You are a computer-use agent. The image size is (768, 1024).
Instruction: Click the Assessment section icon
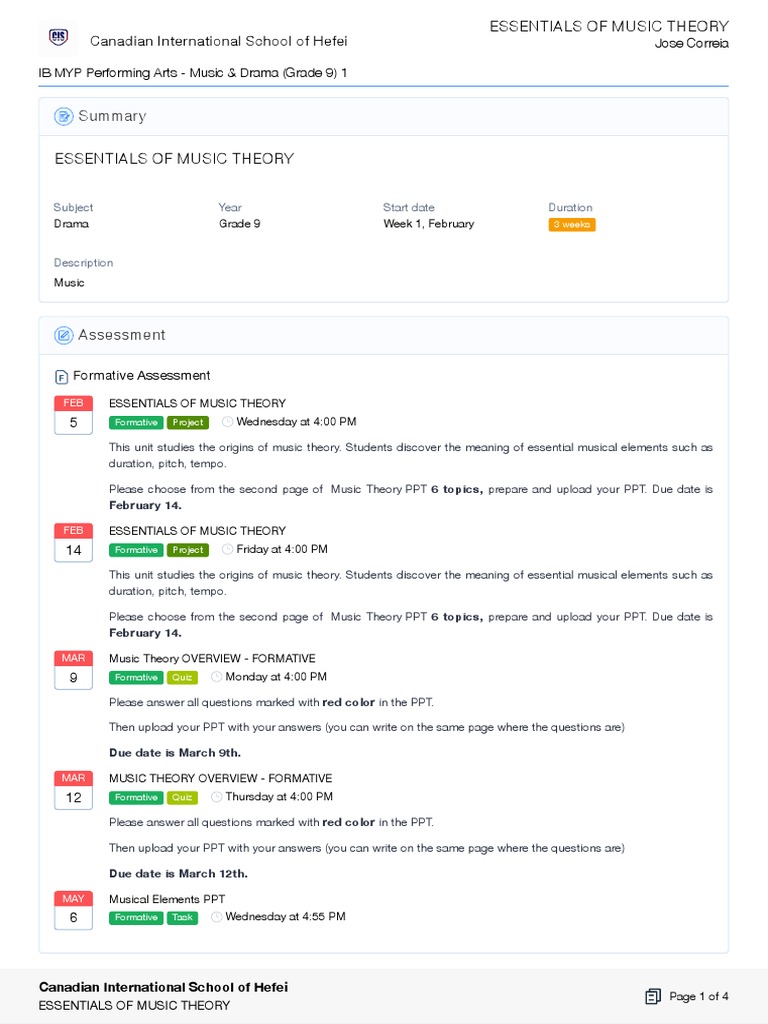click(x=64, y=336)
